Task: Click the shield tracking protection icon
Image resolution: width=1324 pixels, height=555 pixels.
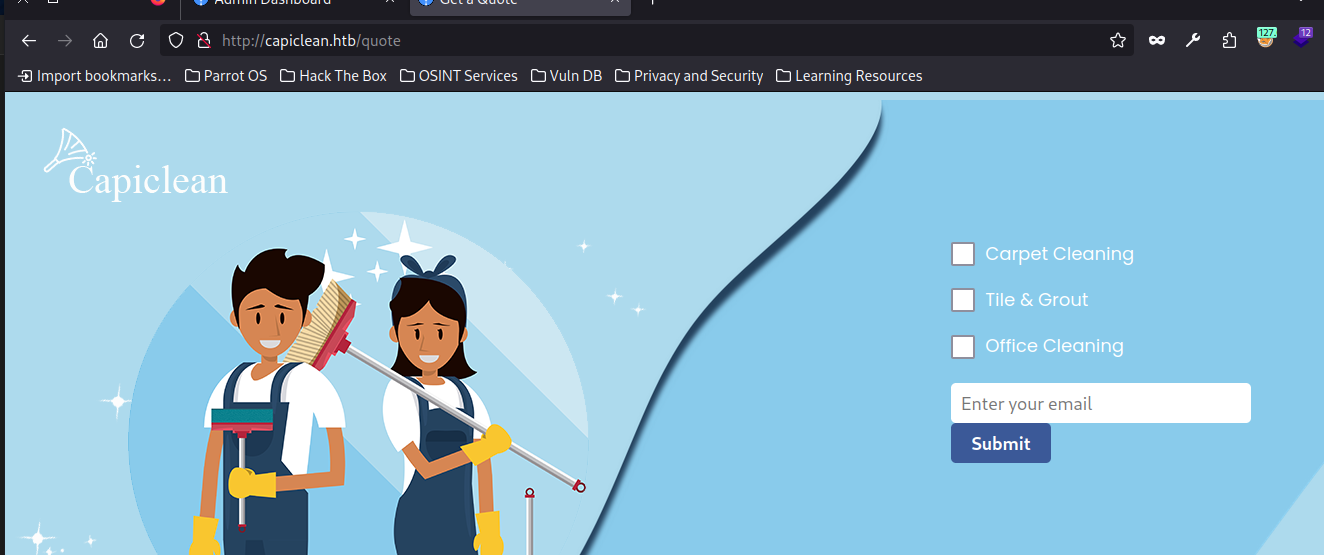Action: pos(176,41)
